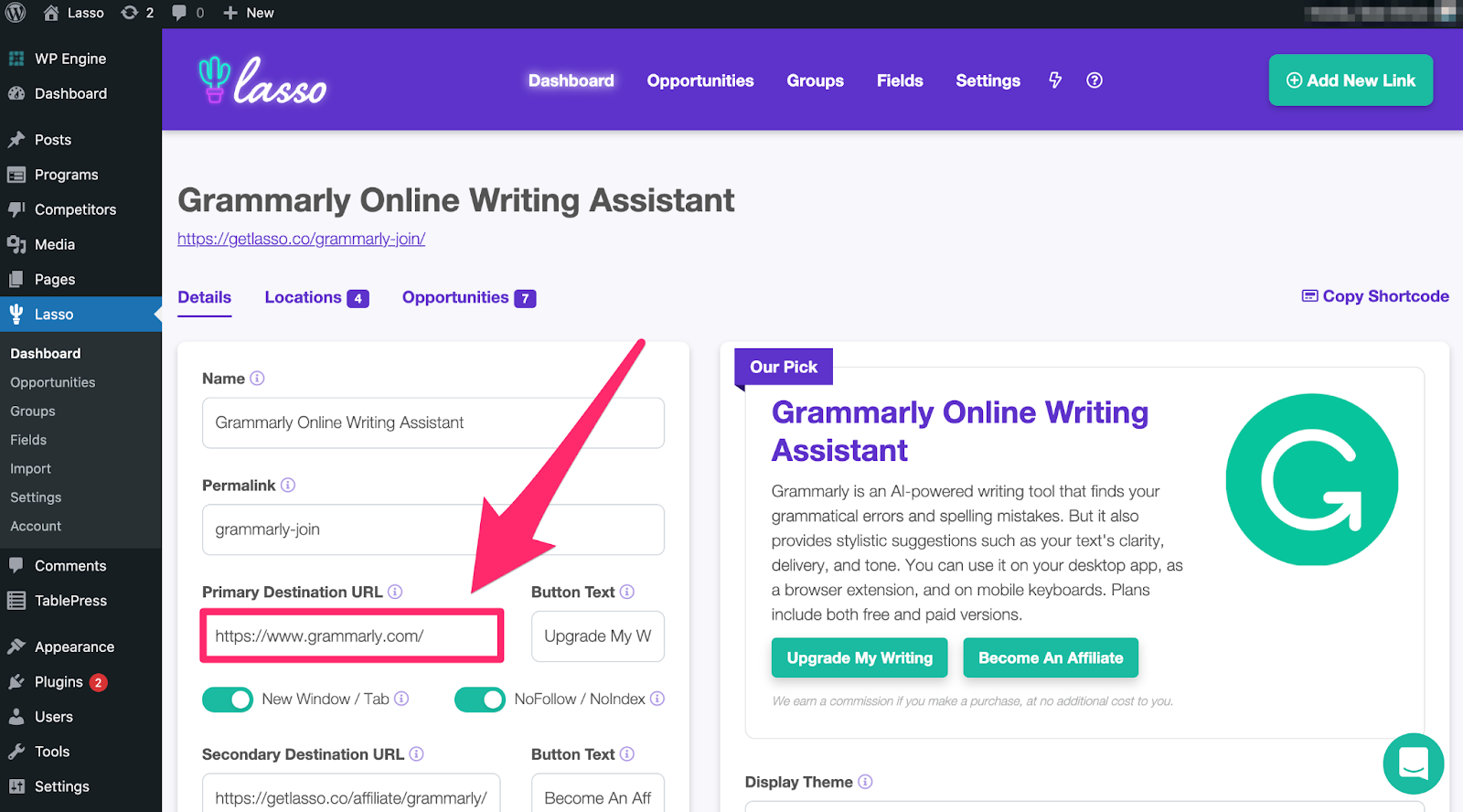The height and width of the screenshot is (812, 1463).
Task: Open the help question mark icon
Action: [1095, 80]
